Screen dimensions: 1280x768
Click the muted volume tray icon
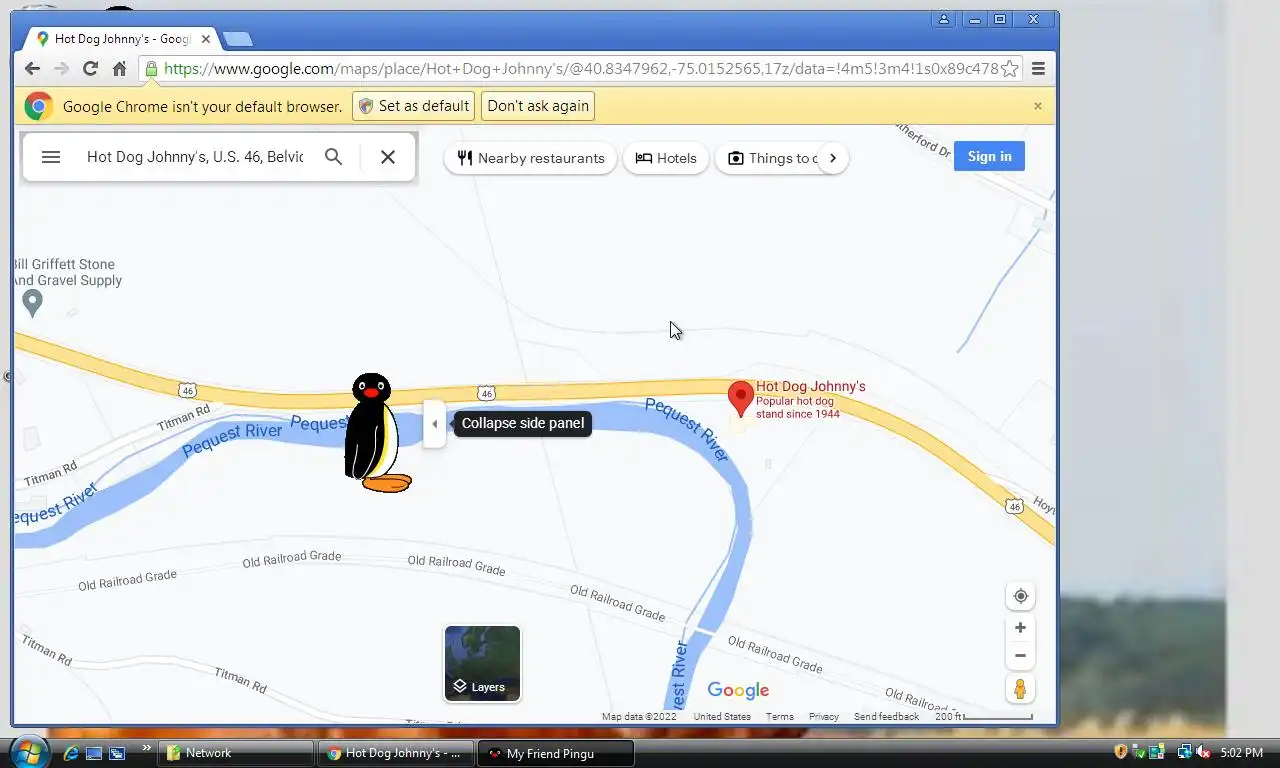[1203, 752]
